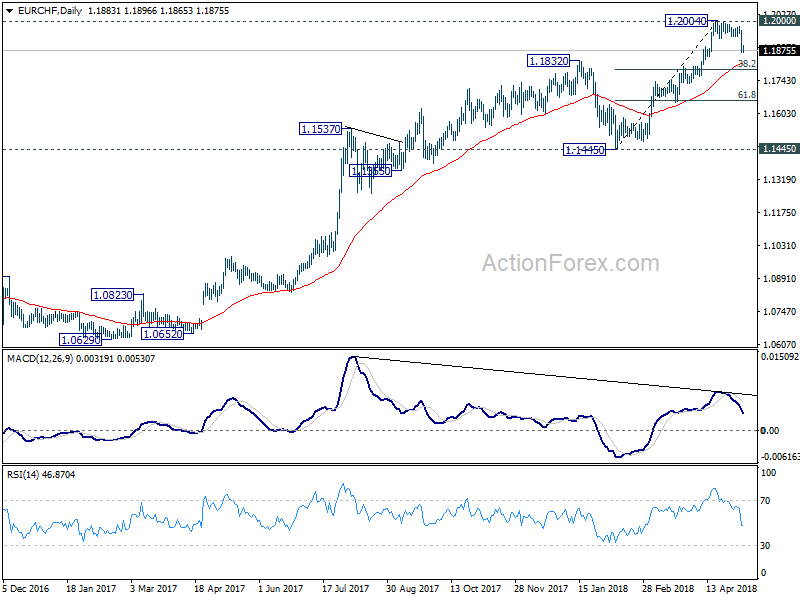Click the RSI(14) 46.8704 indicator label
Screen dimensions: 800x600
(x=41, y=474)
